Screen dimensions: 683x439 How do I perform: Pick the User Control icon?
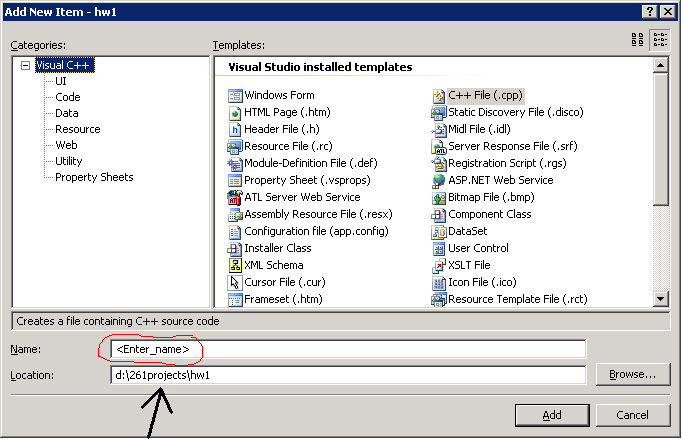[439, 248]
